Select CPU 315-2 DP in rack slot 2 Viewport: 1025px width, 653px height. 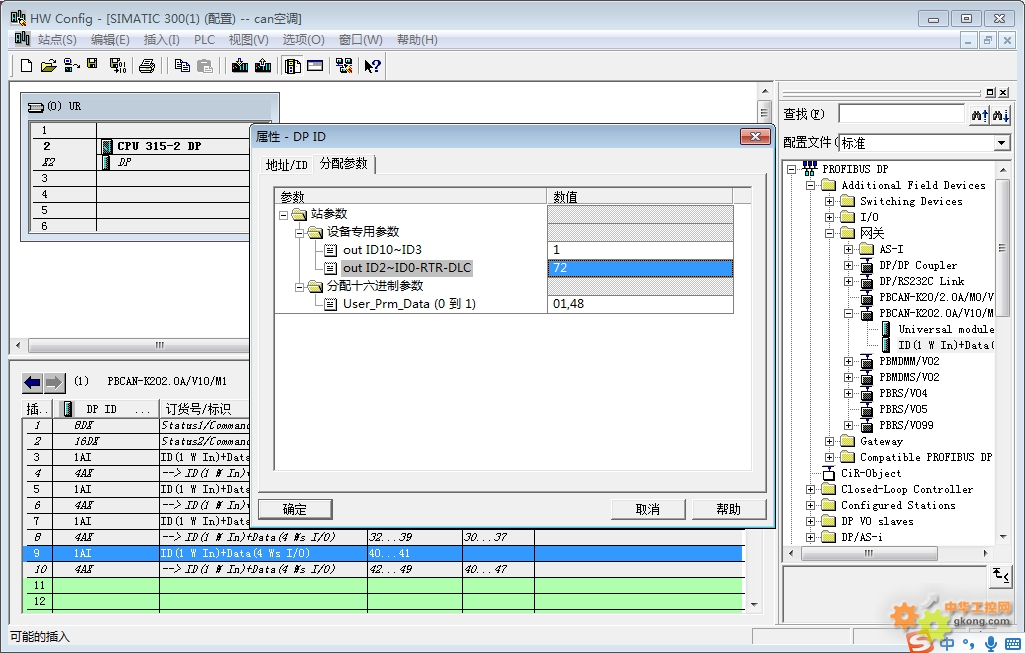tap(159, 146)
